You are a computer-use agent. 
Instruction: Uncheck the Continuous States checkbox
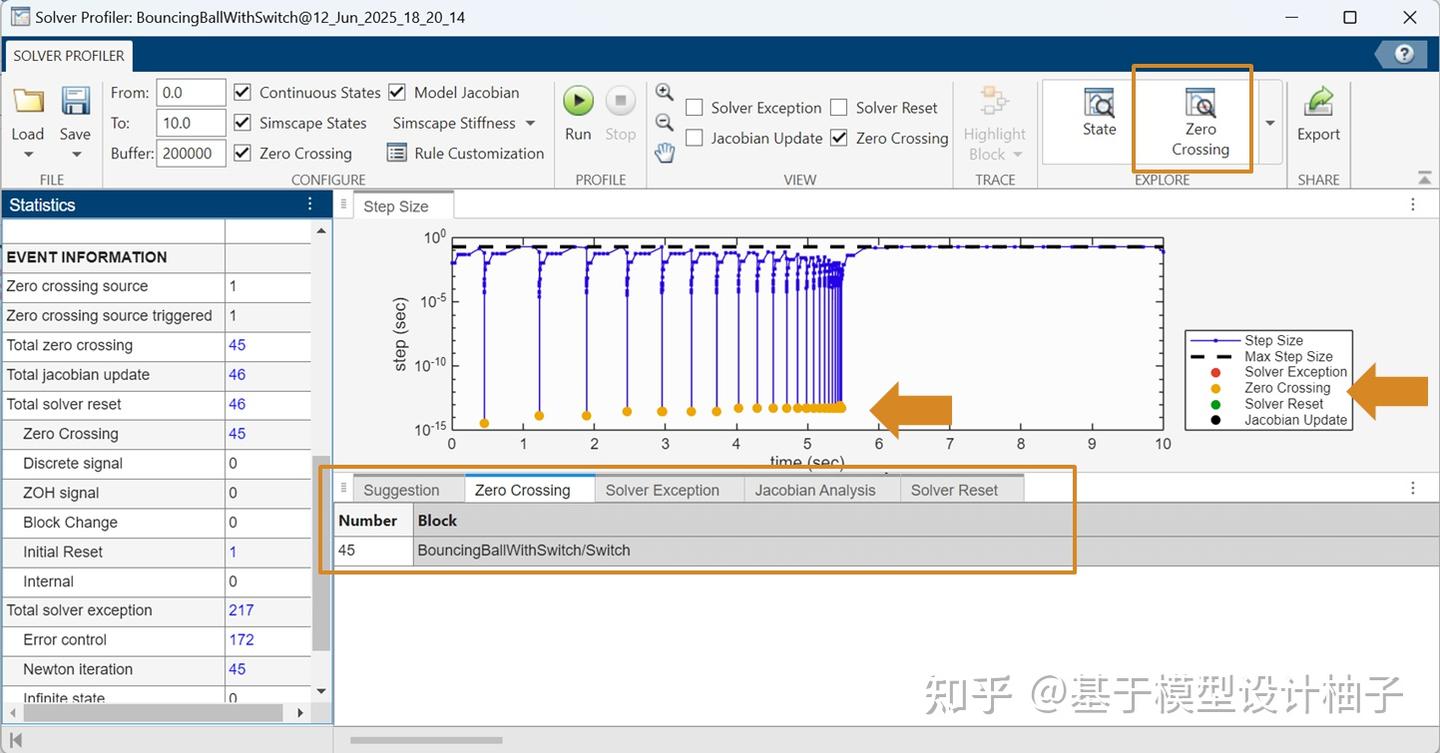tap(241, 92)
